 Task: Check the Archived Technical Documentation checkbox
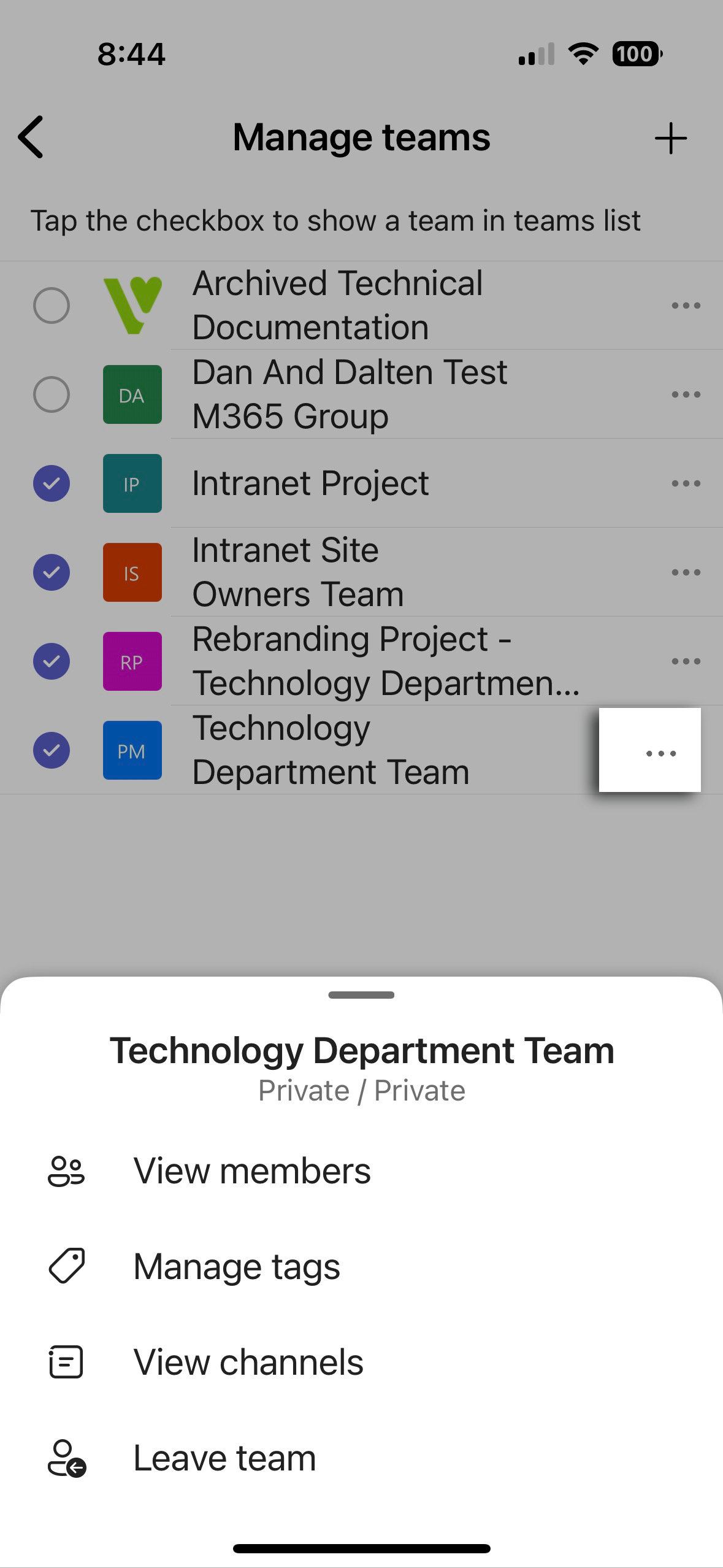[52, 306]
